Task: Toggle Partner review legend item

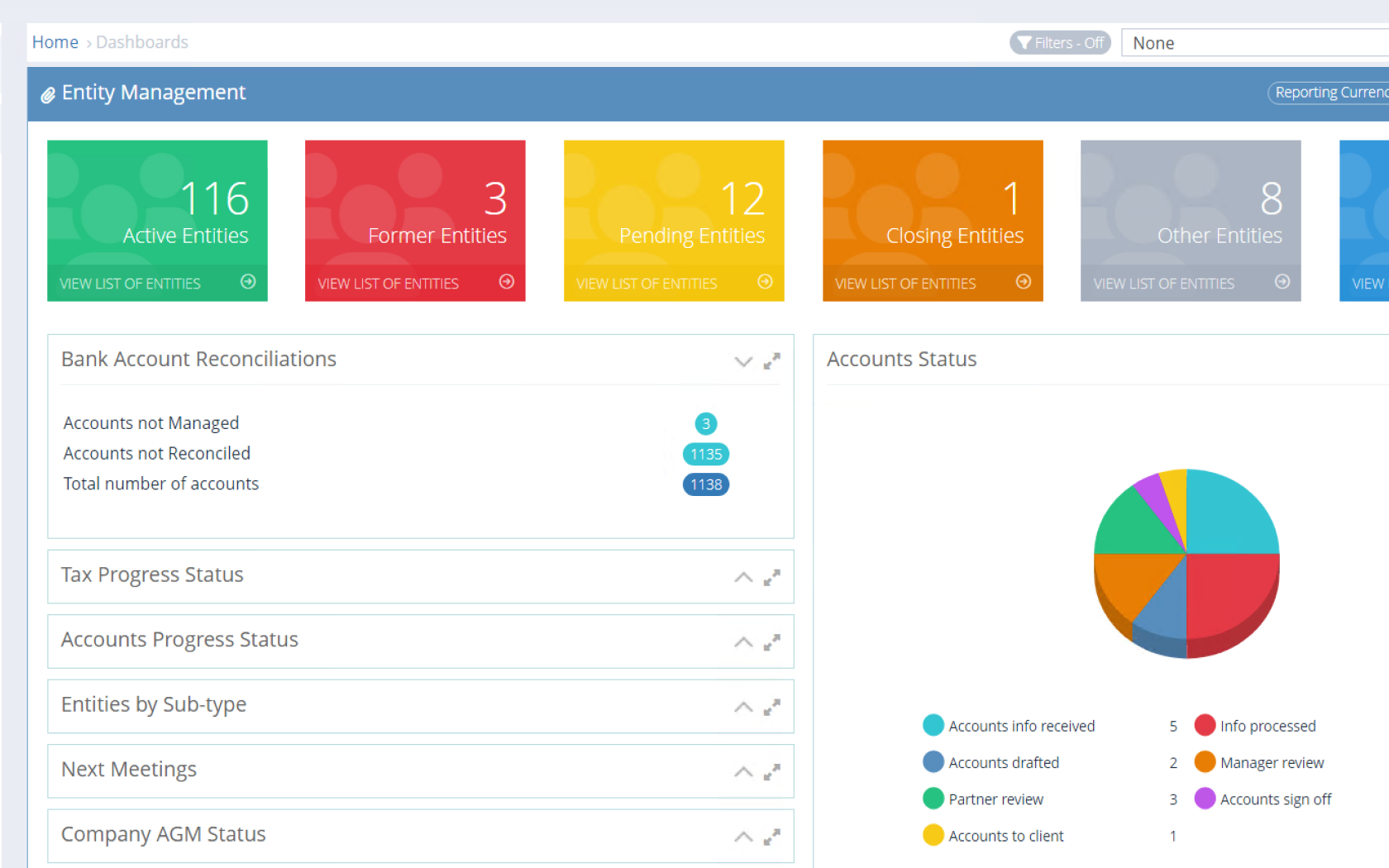Action: [995, 799]
